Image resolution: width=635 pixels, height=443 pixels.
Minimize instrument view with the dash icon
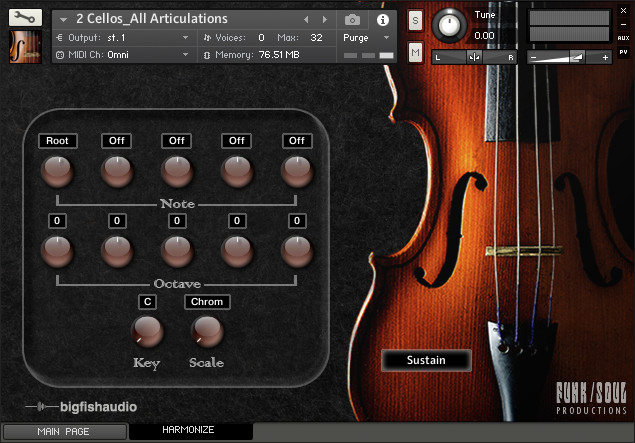(x=624, y=25)
